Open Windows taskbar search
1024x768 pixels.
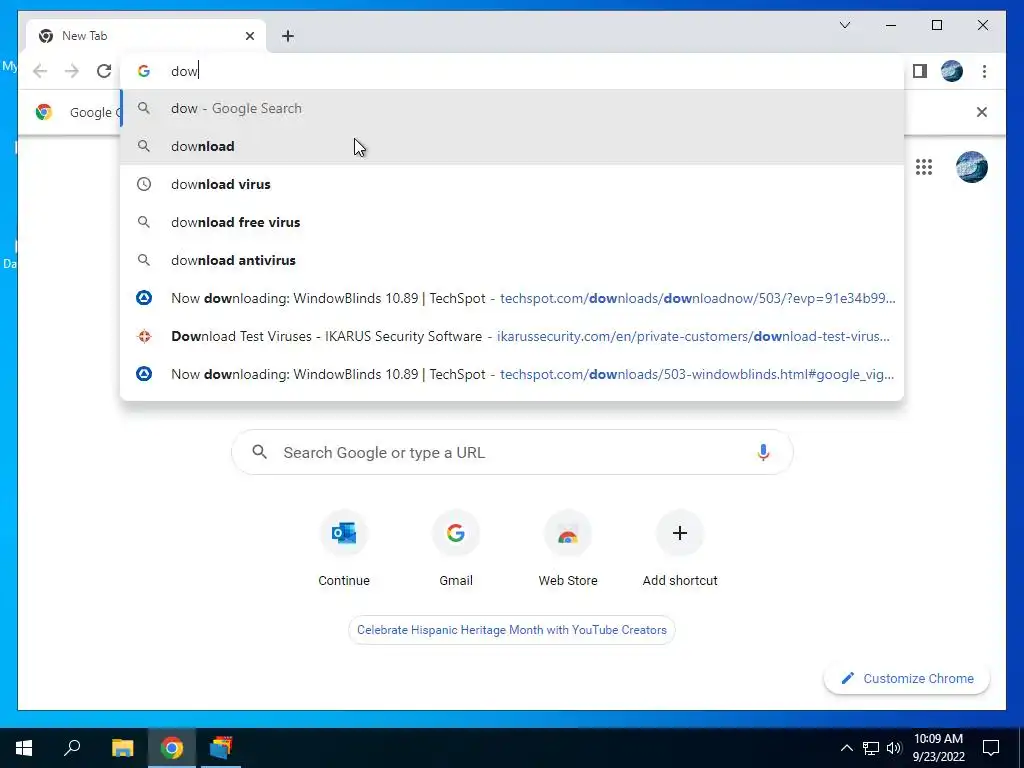(72, 748)
